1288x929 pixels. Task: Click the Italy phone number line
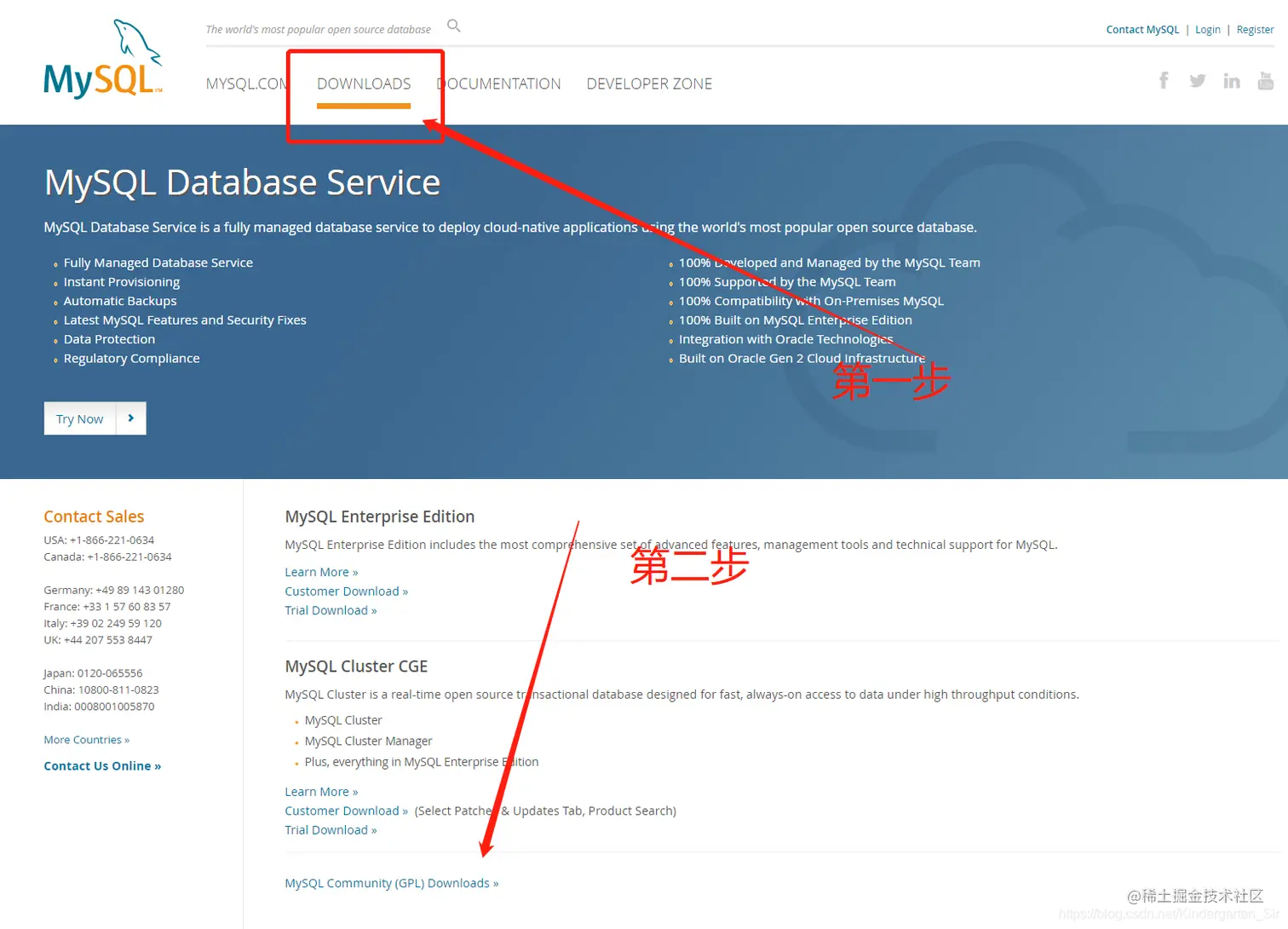[x=102, y=623]
